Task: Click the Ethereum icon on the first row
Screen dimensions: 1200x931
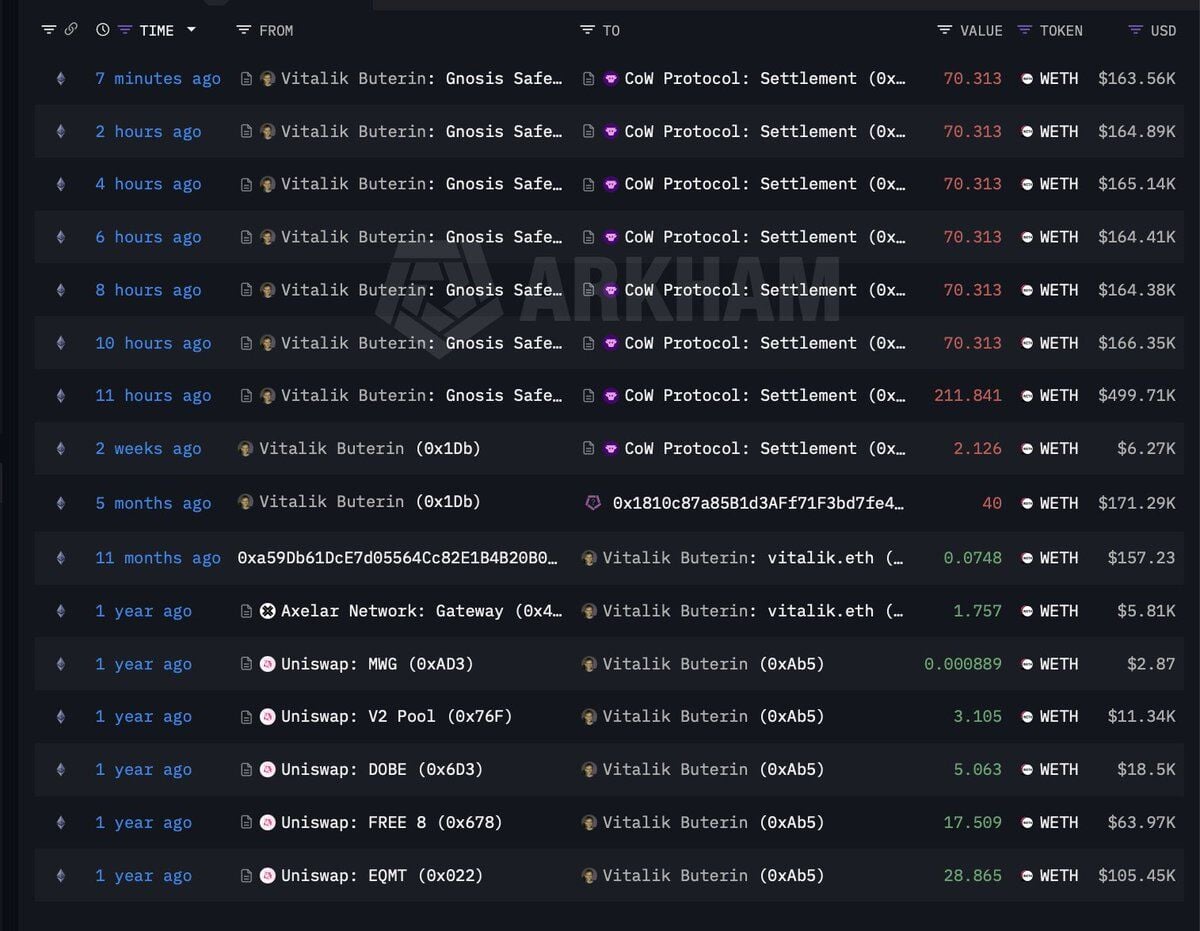Action: 60,78
